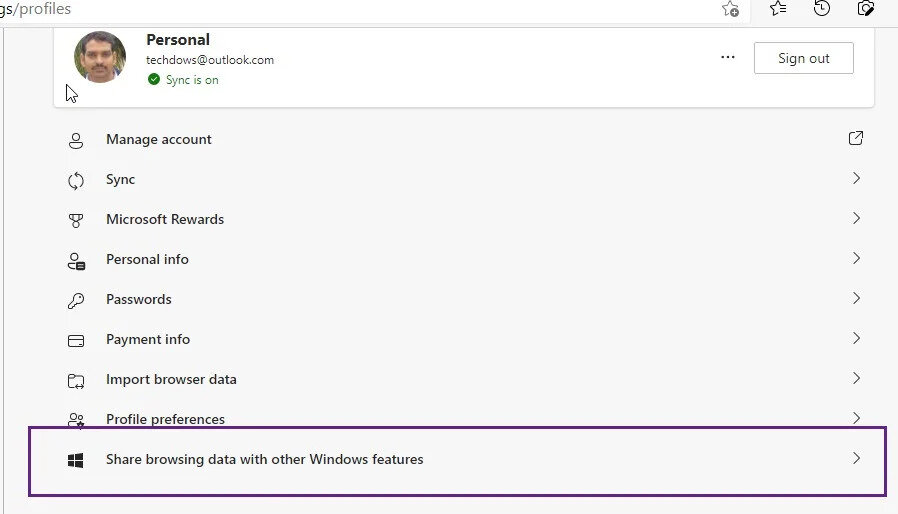Viewport: 898px width, 514px height.
Task: Open Manage account external link icon
Action: pyautogui.click(x=856, y=138)
